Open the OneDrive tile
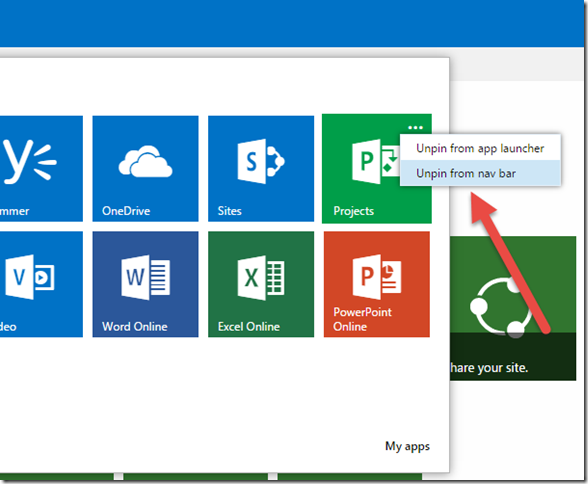 tap(146, 169)
